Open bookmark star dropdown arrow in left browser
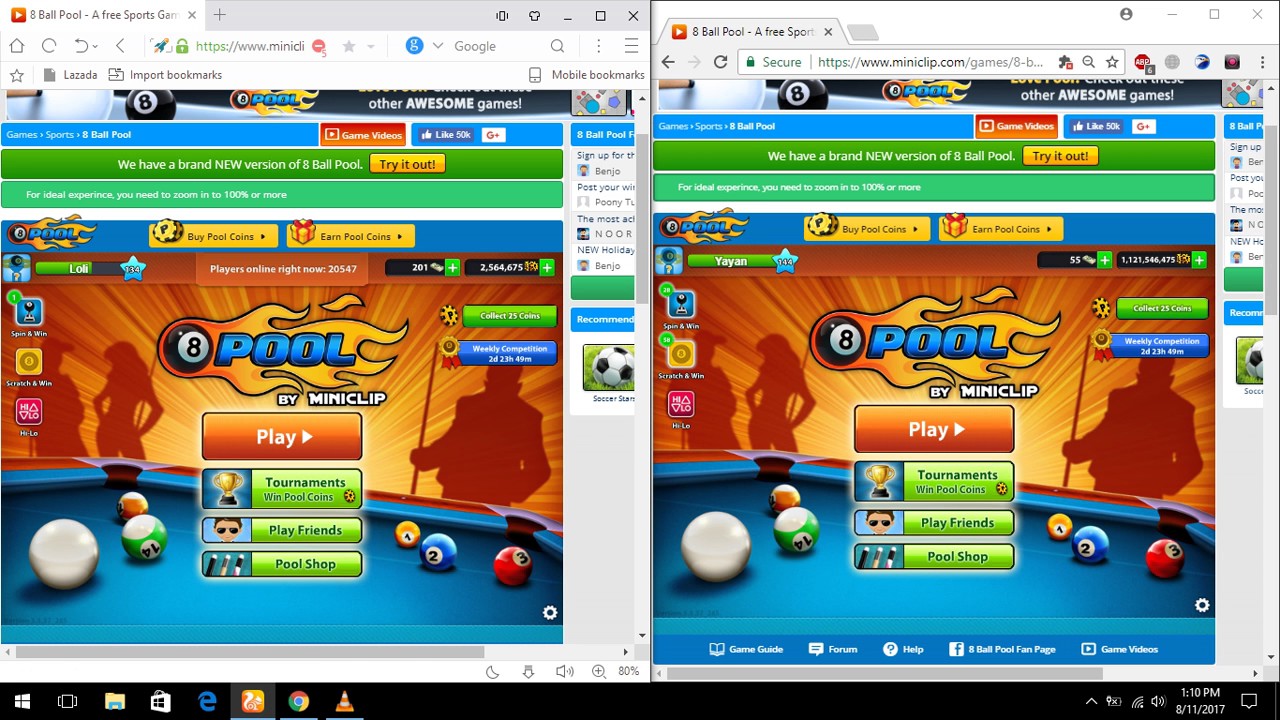1280x720 pixels. (370, 46)
